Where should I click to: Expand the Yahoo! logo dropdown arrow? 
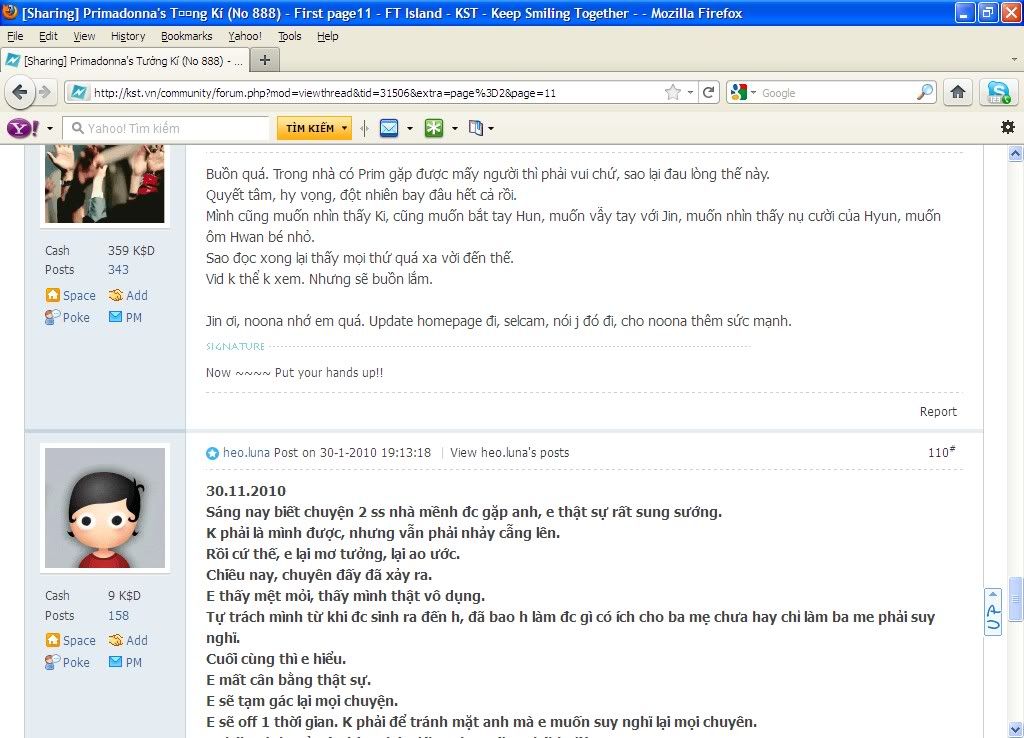[50, 129]
